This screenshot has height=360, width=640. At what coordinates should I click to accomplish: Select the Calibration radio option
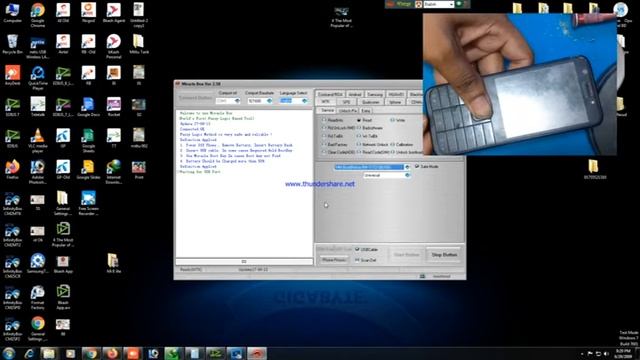(402, 144)
